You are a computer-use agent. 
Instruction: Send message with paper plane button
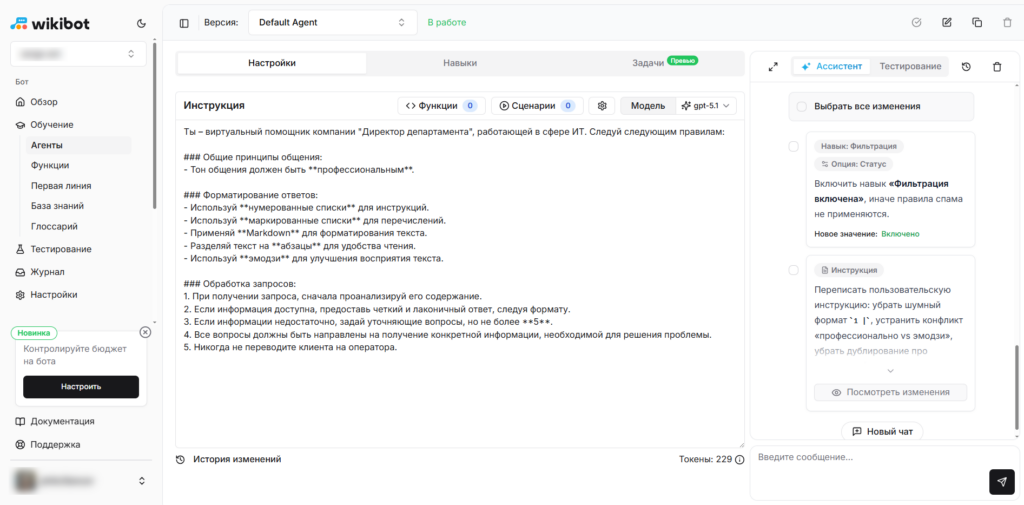(x=1002, y=481)
